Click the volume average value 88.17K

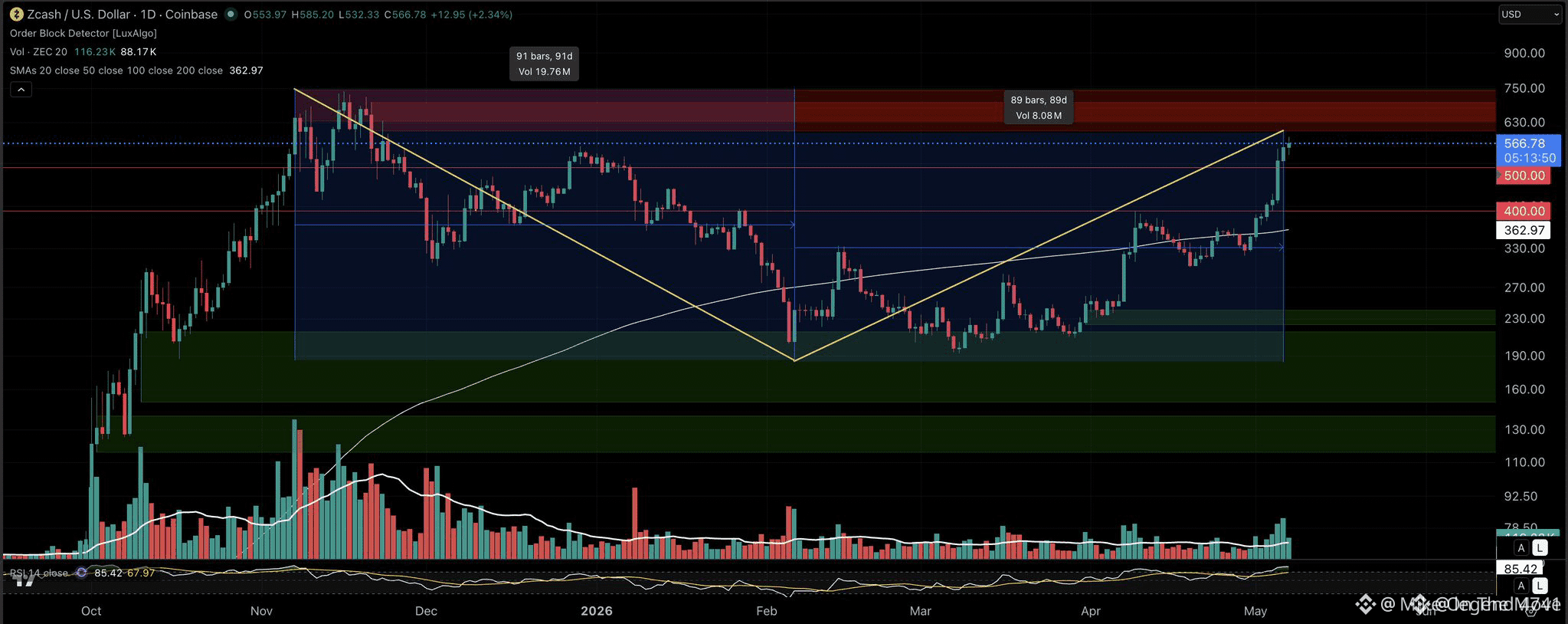click(139, 51)
